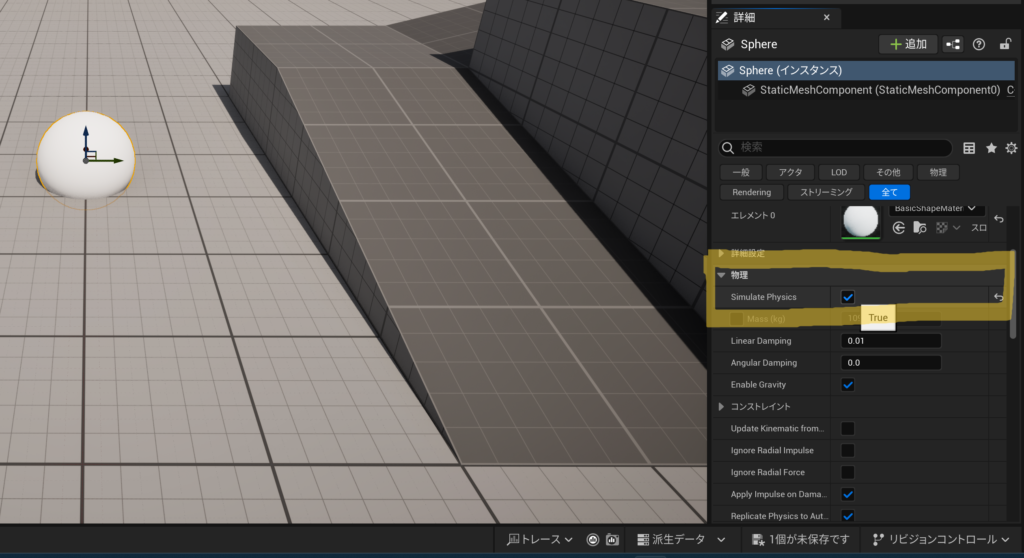Viewport: 1024px width, 558px height.
Task: Toggle the details panel lock icon
Action: click(1004, 44)
